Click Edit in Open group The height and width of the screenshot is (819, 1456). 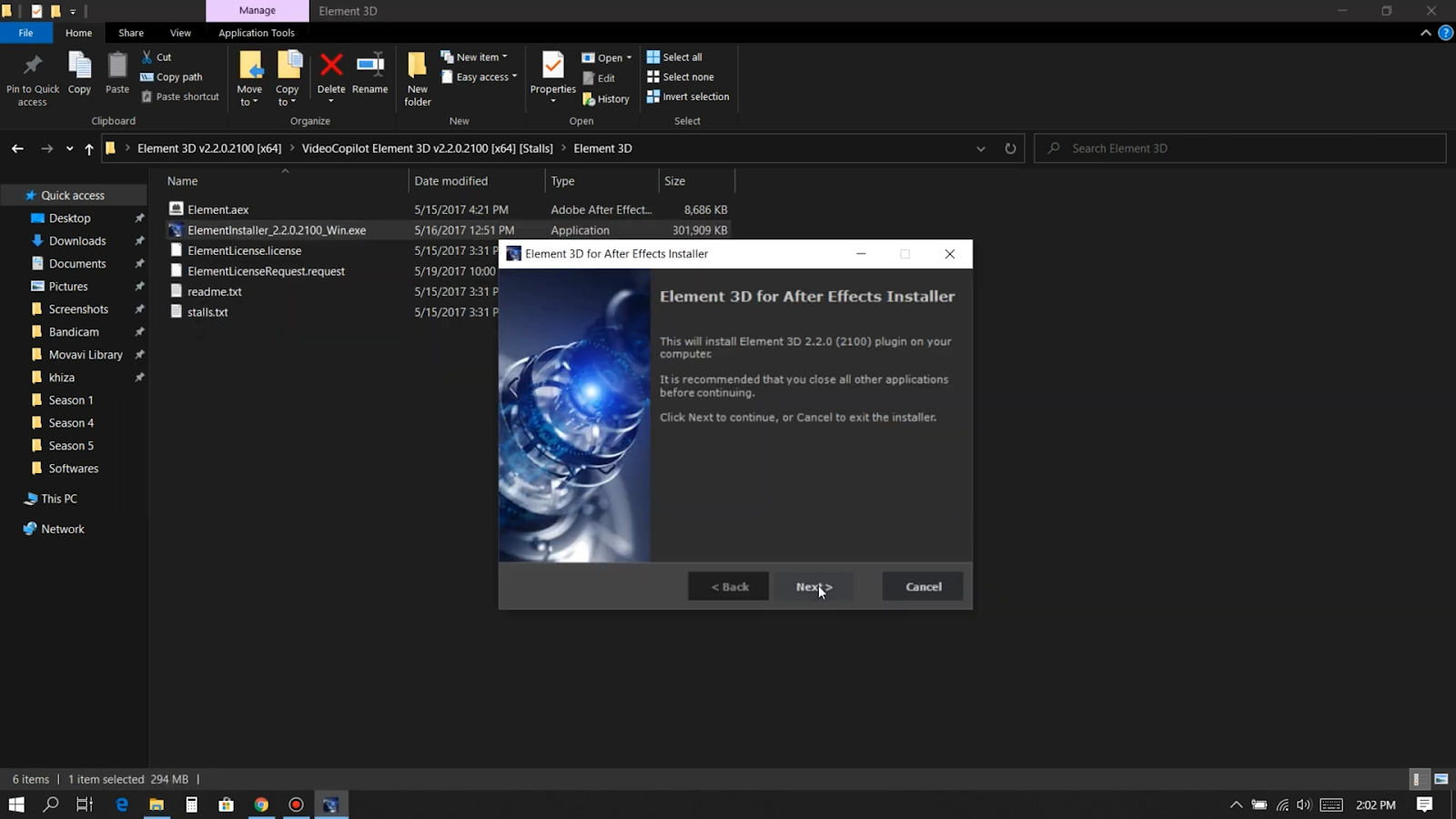coord(599,78)
